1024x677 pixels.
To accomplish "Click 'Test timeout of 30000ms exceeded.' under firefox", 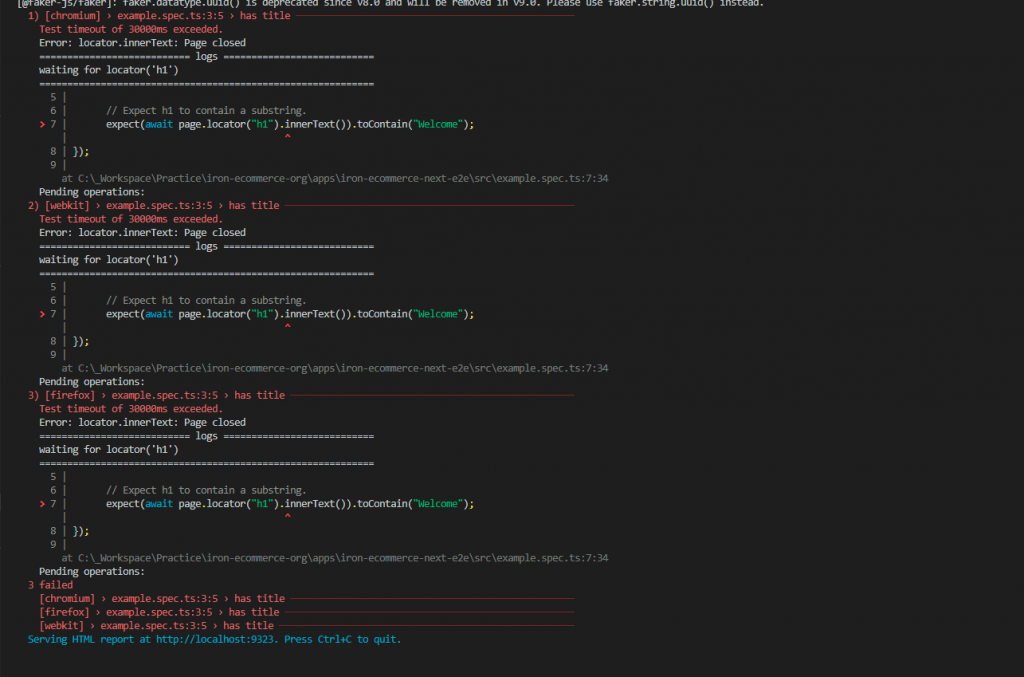I will [x=131, y=409].
